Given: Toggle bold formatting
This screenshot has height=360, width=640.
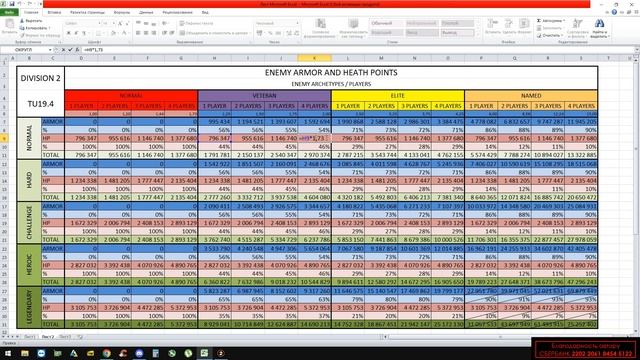Looking at the screenshot, I should tap(69, 33).
